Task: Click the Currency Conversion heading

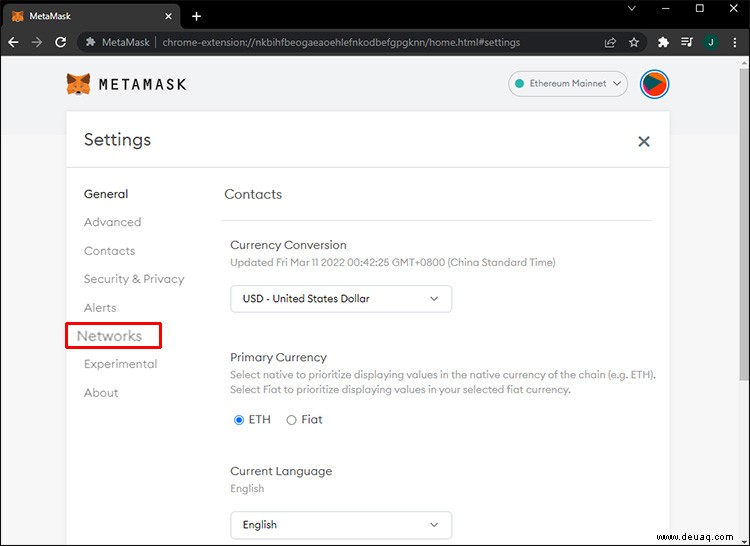Action: pos(288,245)
